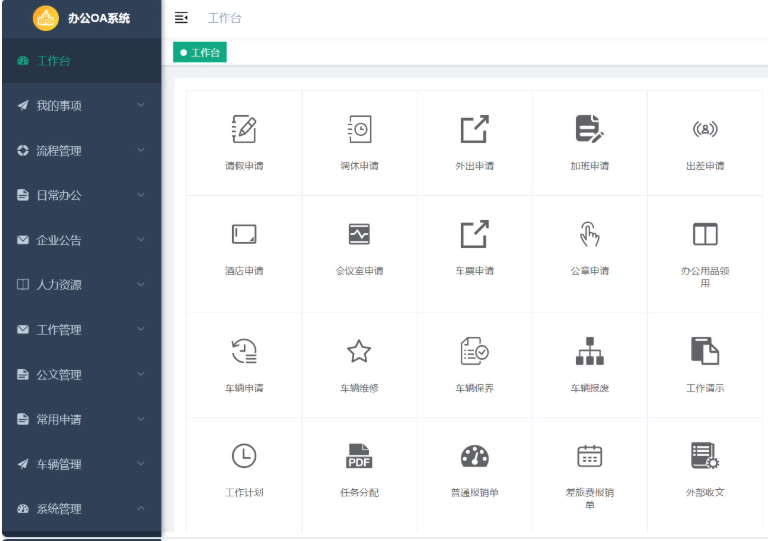Collapse the sidebar with the menu fold icon
This screenshot has width=768, height=541.
pos(181,18)
